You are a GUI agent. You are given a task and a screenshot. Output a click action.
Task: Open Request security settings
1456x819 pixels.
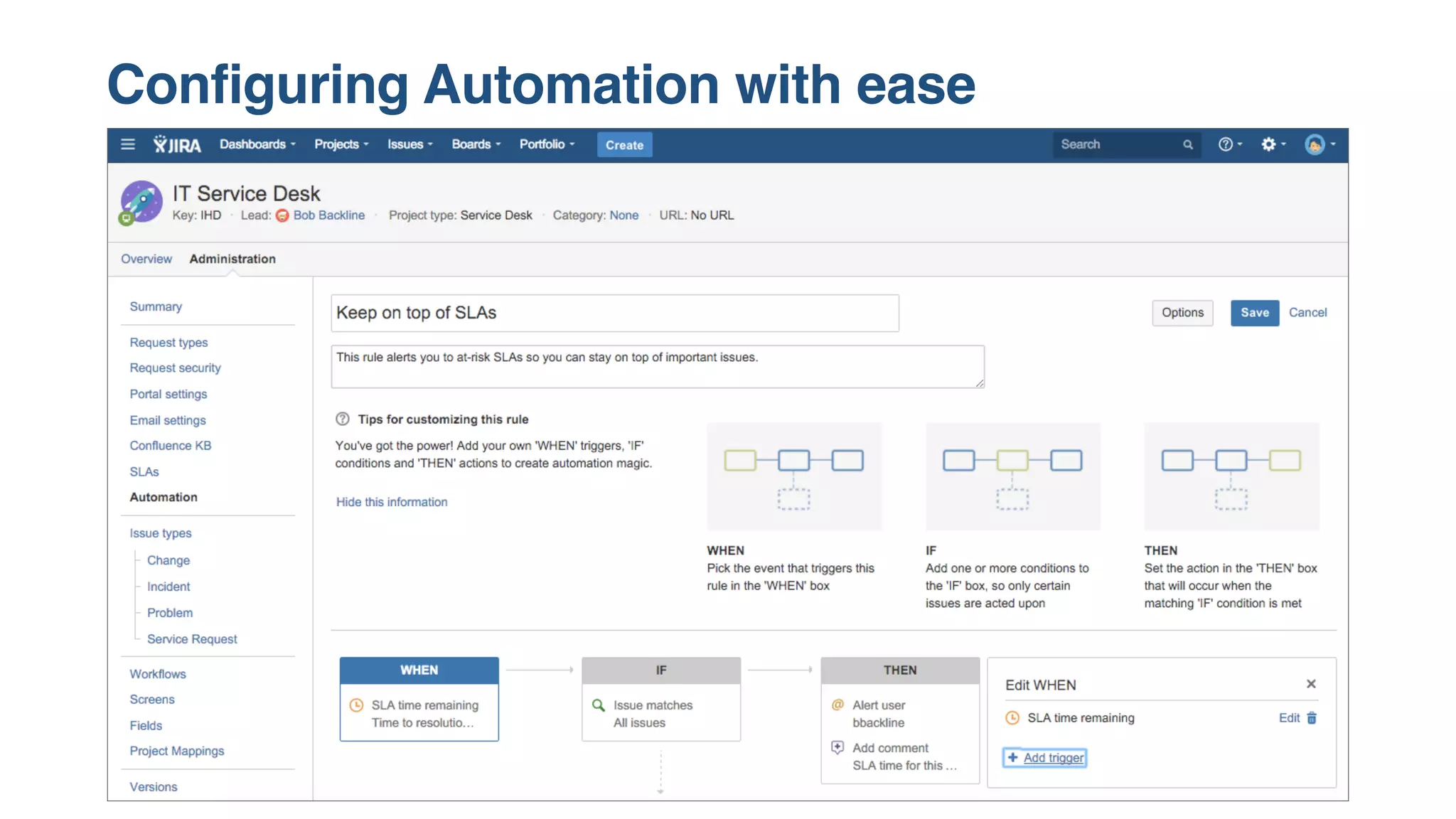[175, 368]
